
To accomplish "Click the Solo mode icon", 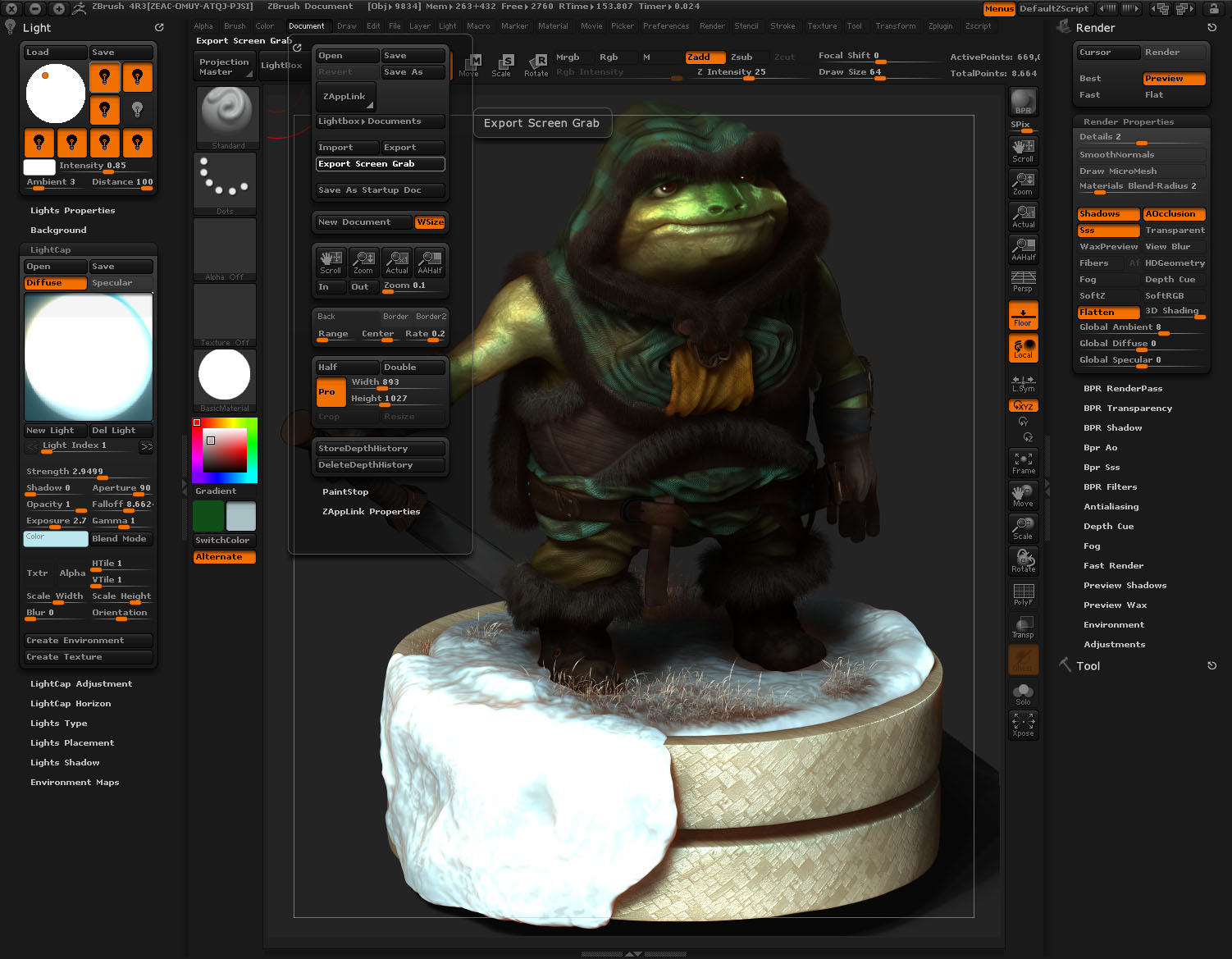I will pos(1023,693).
